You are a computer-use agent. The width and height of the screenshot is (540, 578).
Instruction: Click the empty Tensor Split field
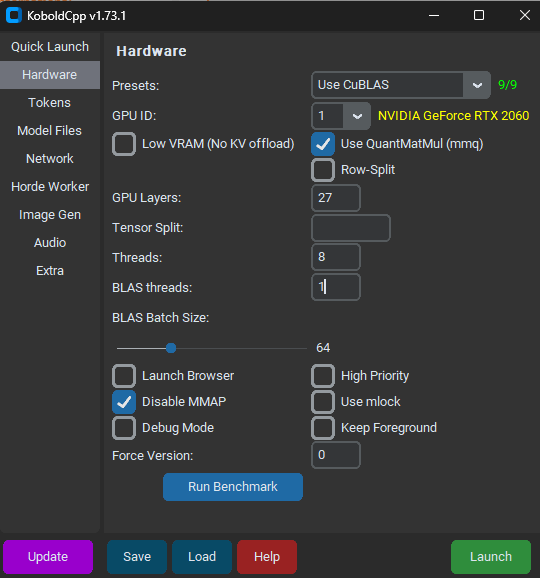tap(351, 228)
